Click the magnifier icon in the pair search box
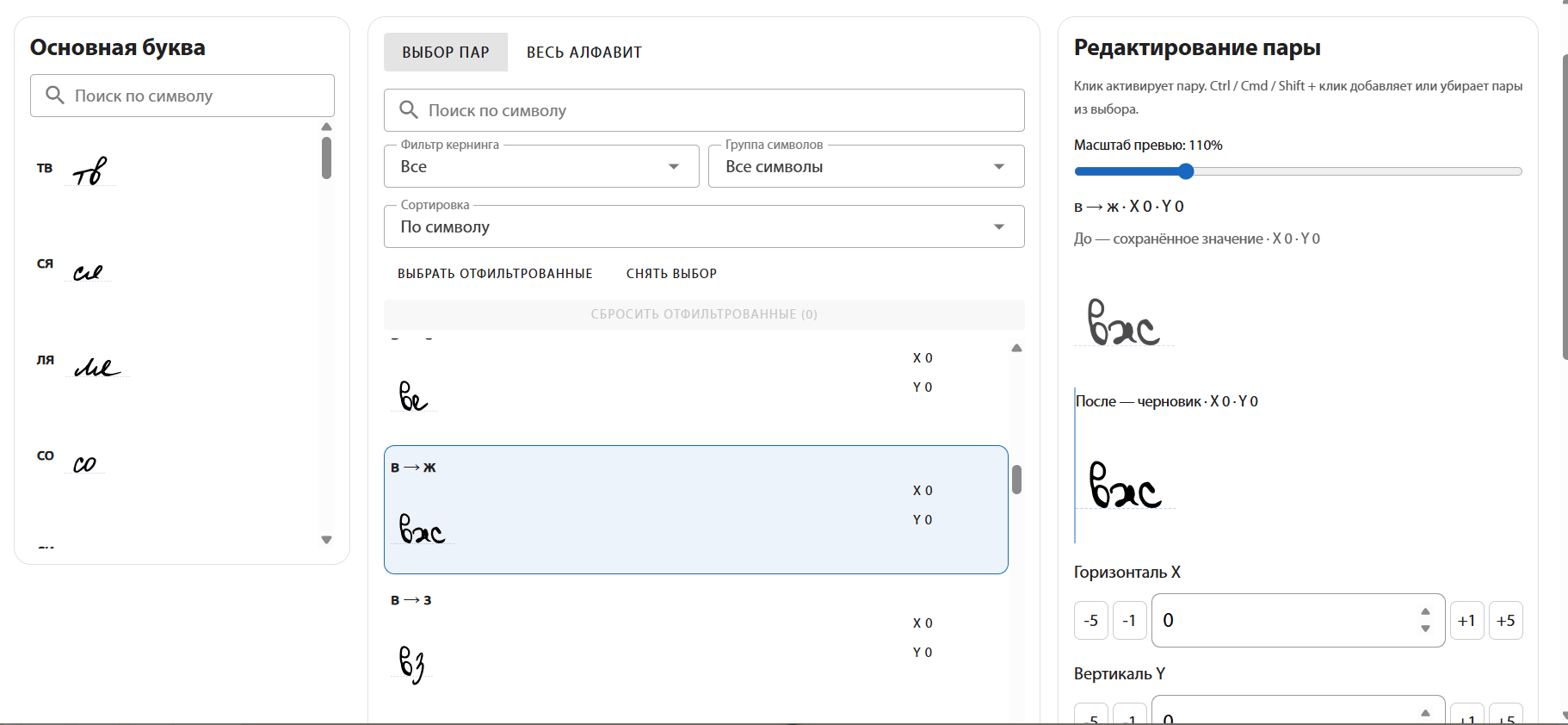Image resolution: width=1568 pixels, height=725 pixels. [x=409, y=110]
